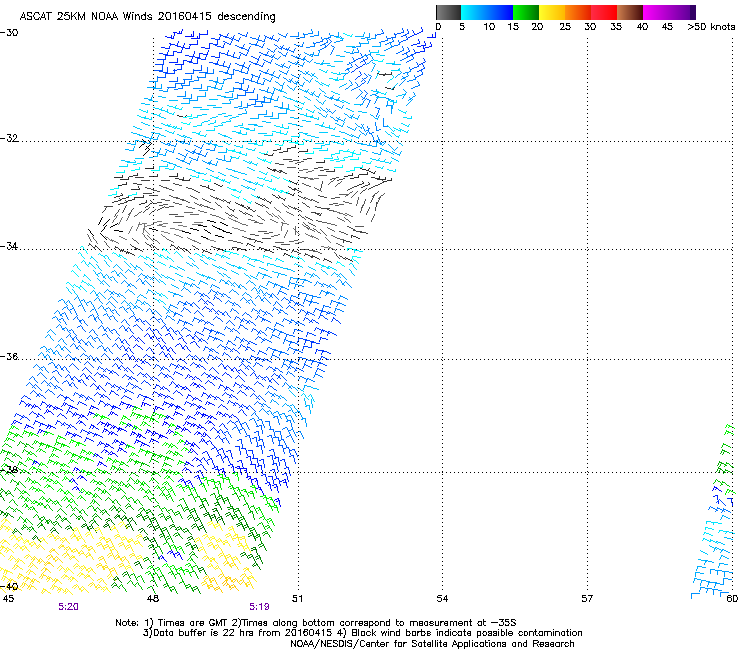740x650 pixels.
Task: Choose the orange 25-30 knots color segment
Action: point(578,12)
